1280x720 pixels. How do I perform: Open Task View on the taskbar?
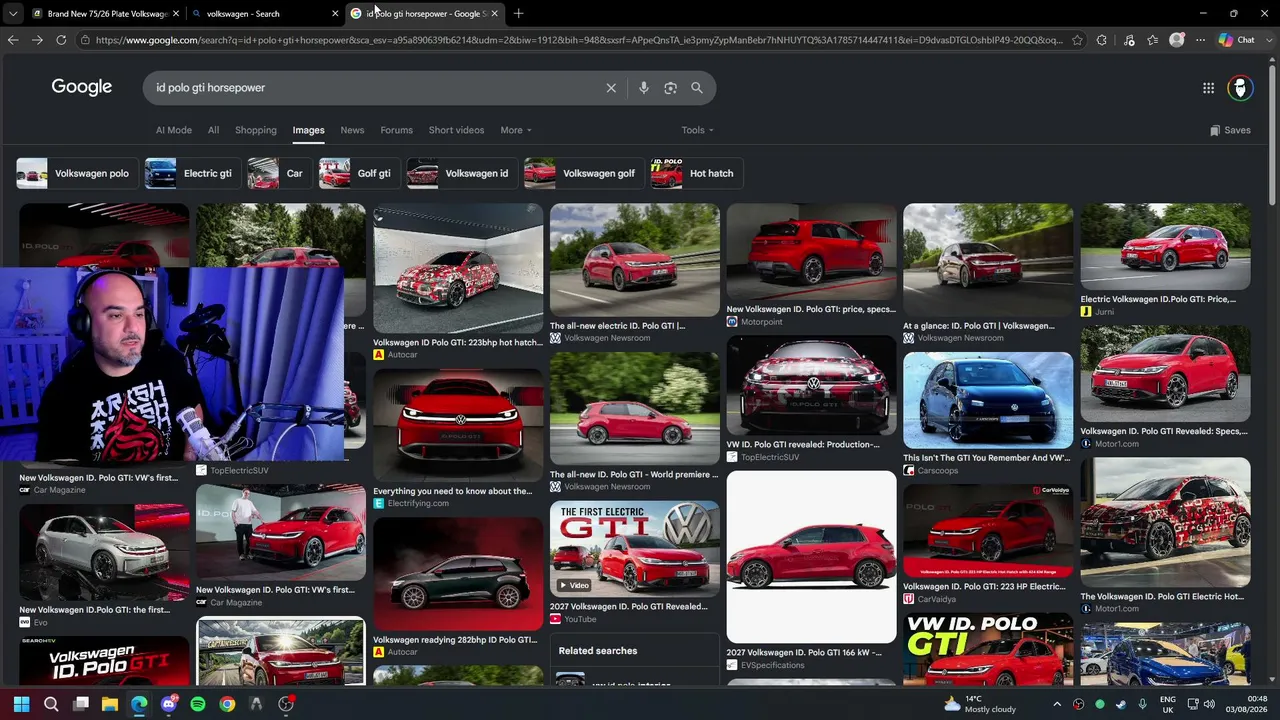point(81,704)
